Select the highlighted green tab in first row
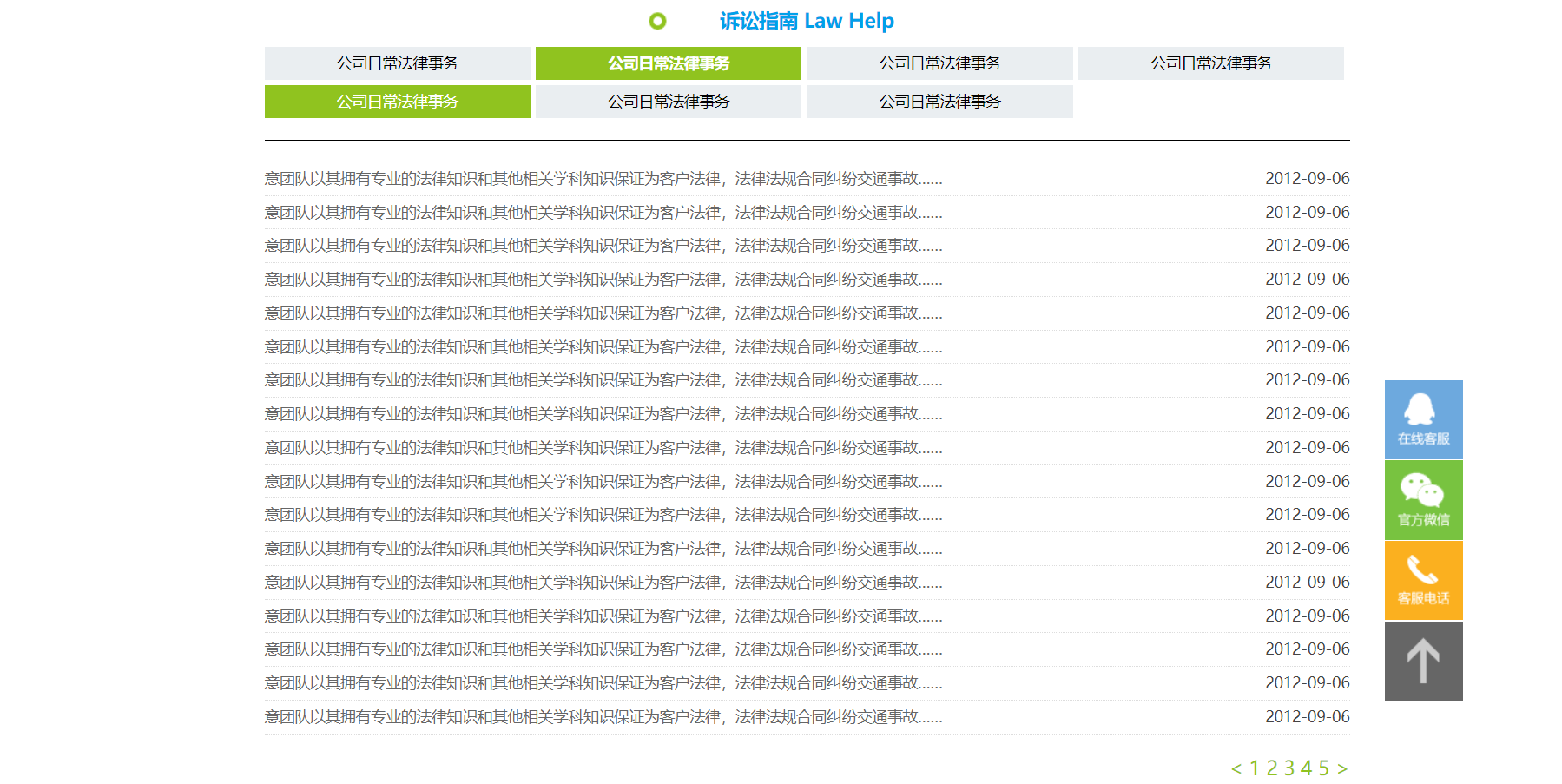The image size is (1562, 784). [x=669, y=63]
